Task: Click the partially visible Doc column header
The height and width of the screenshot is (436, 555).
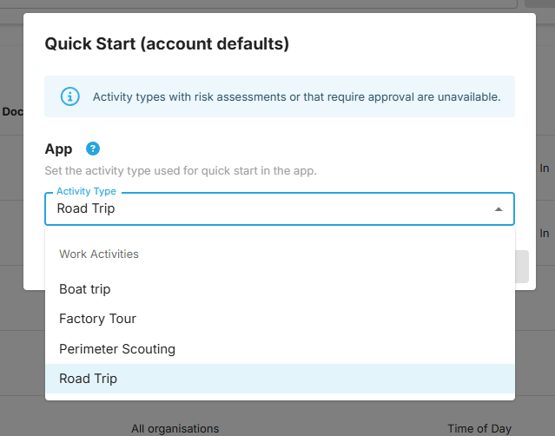Action: click(x=12, y=112)
